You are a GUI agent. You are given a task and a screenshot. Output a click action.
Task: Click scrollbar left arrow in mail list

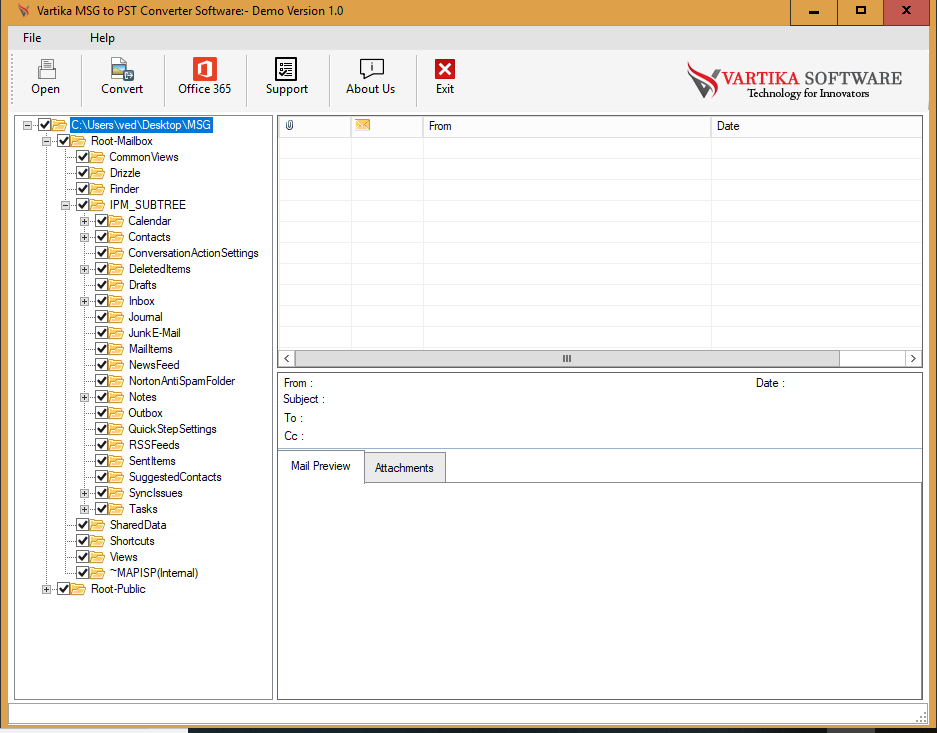tap(287, 358)
